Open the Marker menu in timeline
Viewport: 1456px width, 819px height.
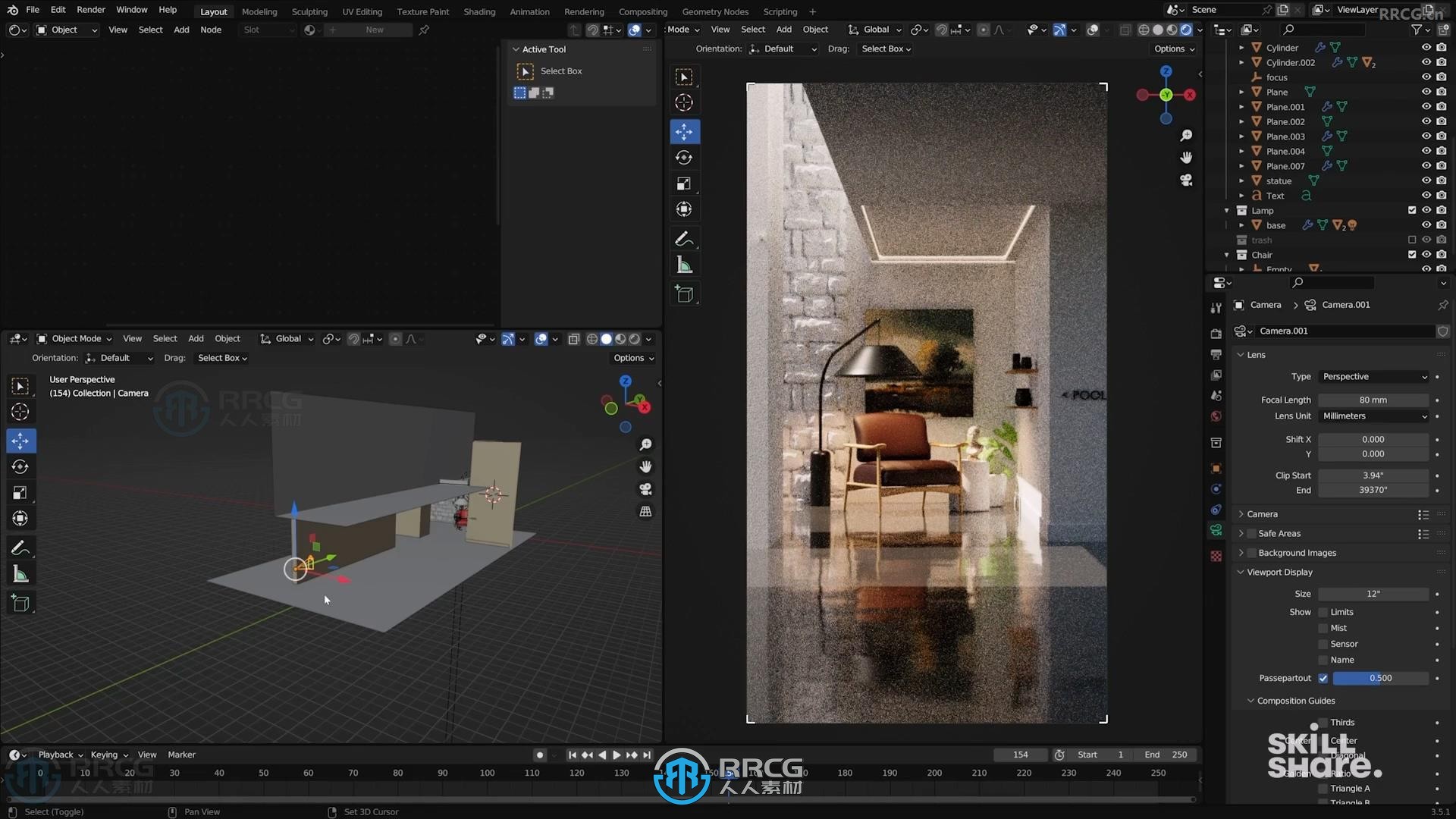[181, 755]
